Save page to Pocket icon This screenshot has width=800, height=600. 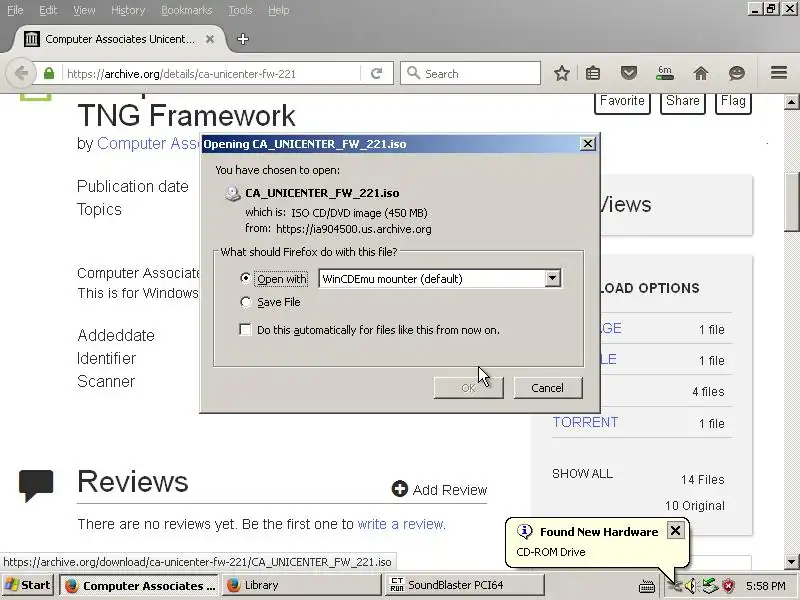pyautogui.click(x=629, y=73)
